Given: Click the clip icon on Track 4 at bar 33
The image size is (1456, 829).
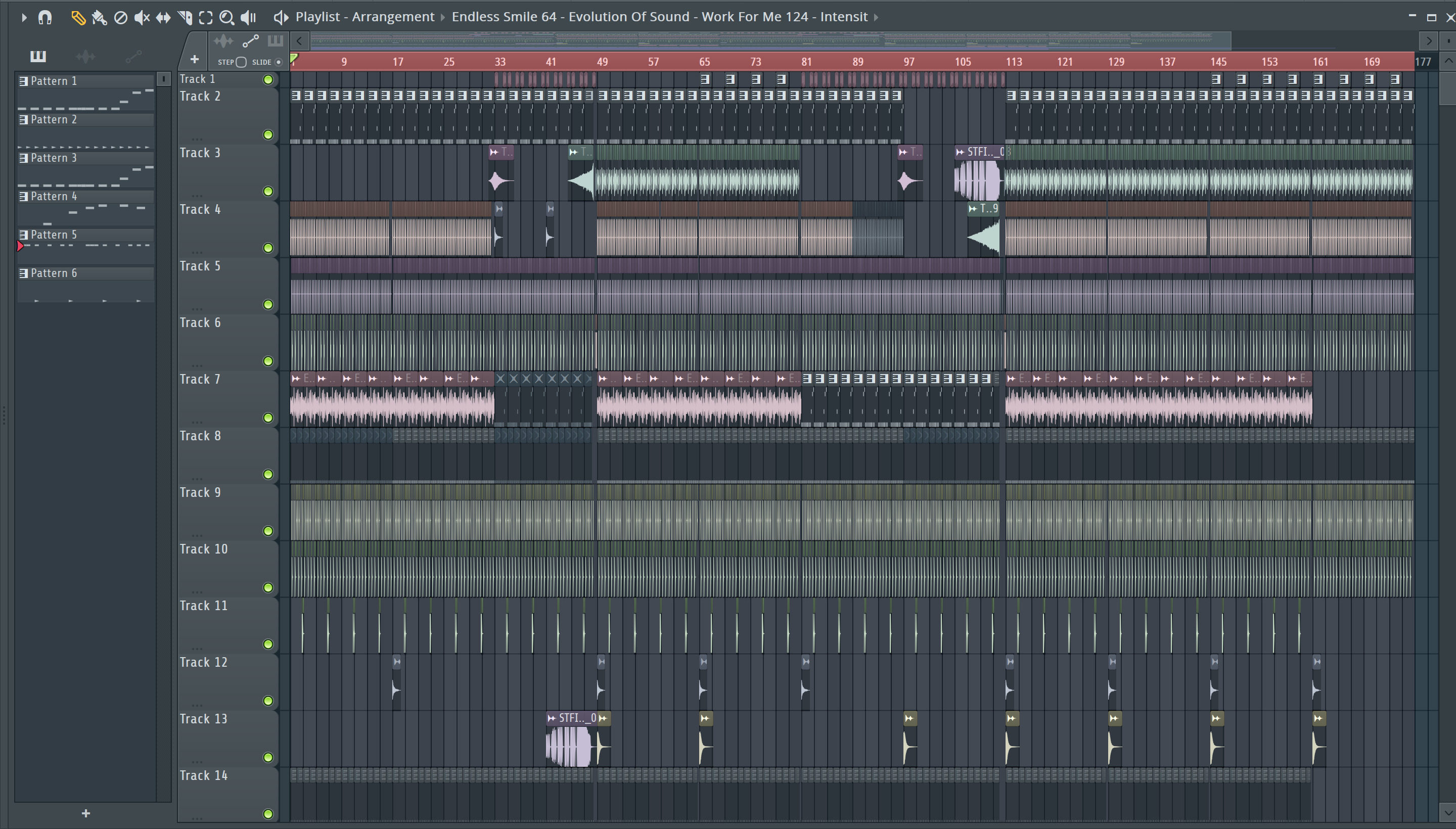Looking at the screenshot, I should 499,209.
